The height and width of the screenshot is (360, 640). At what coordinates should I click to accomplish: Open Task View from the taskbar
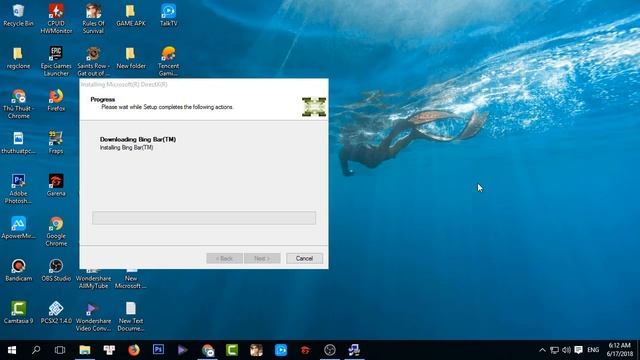click(60, 350)
